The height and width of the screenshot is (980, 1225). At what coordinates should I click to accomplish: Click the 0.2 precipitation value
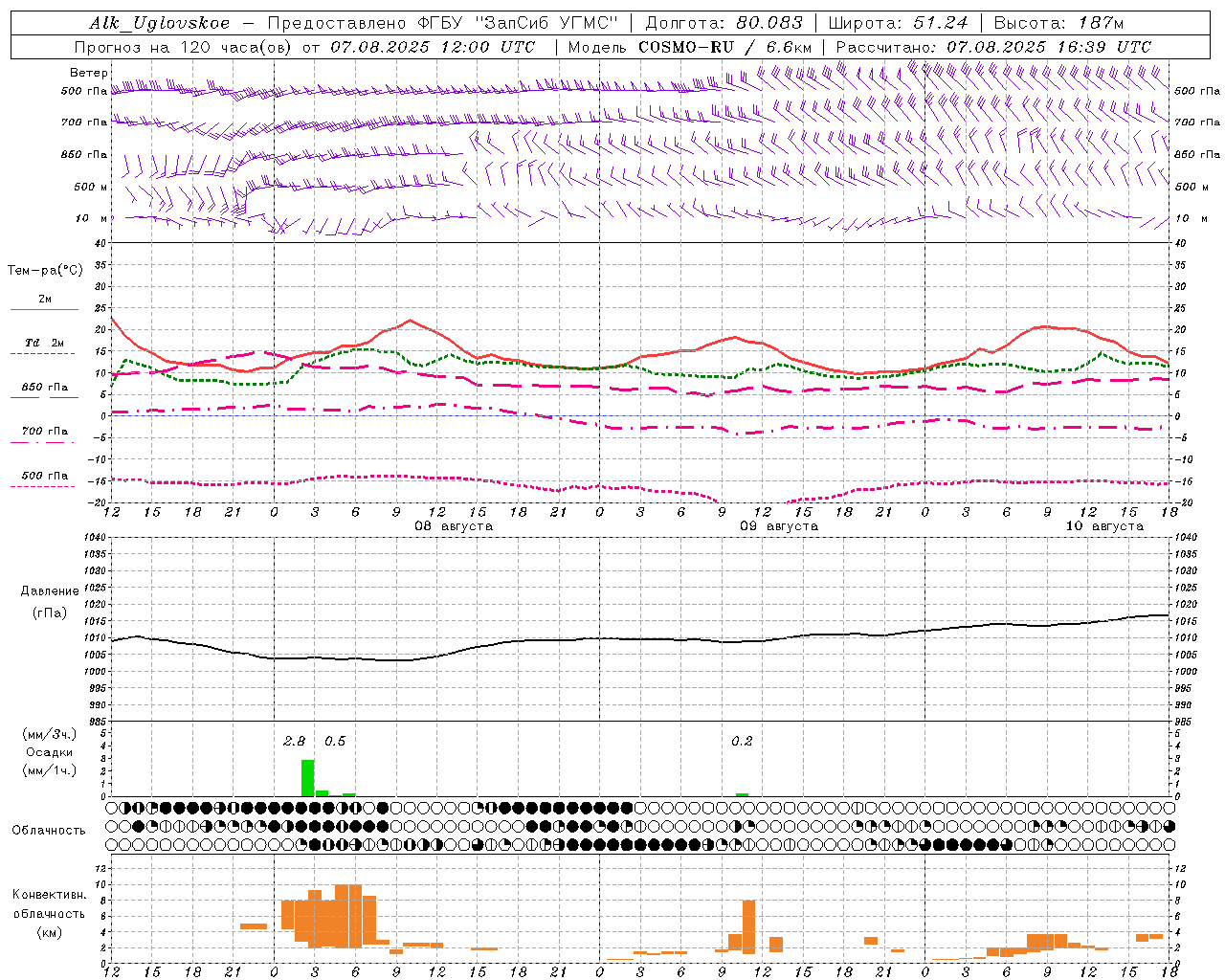point(742,742)
